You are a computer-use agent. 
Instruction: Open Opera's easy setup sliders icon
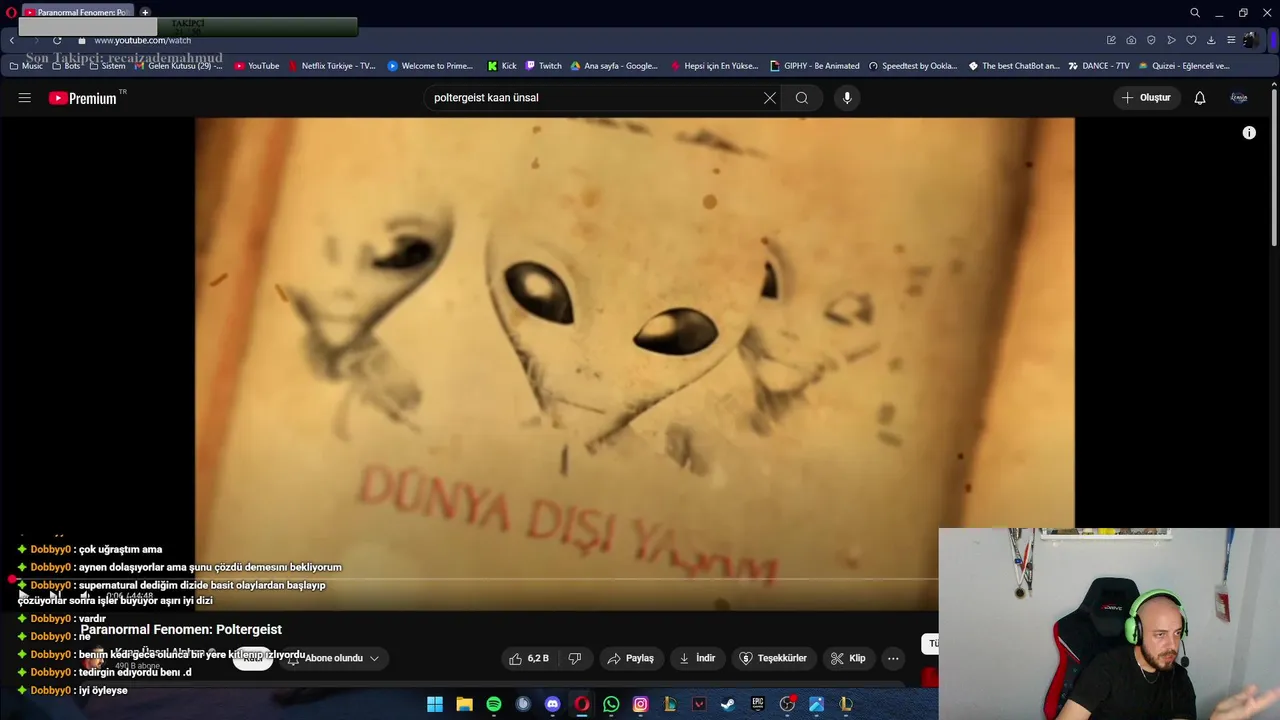click(1231, 40)
